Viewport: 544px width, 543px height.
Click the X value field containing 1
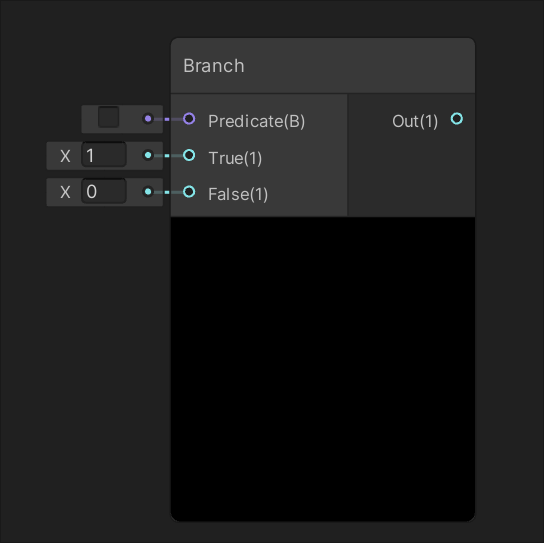pos(104,155)
